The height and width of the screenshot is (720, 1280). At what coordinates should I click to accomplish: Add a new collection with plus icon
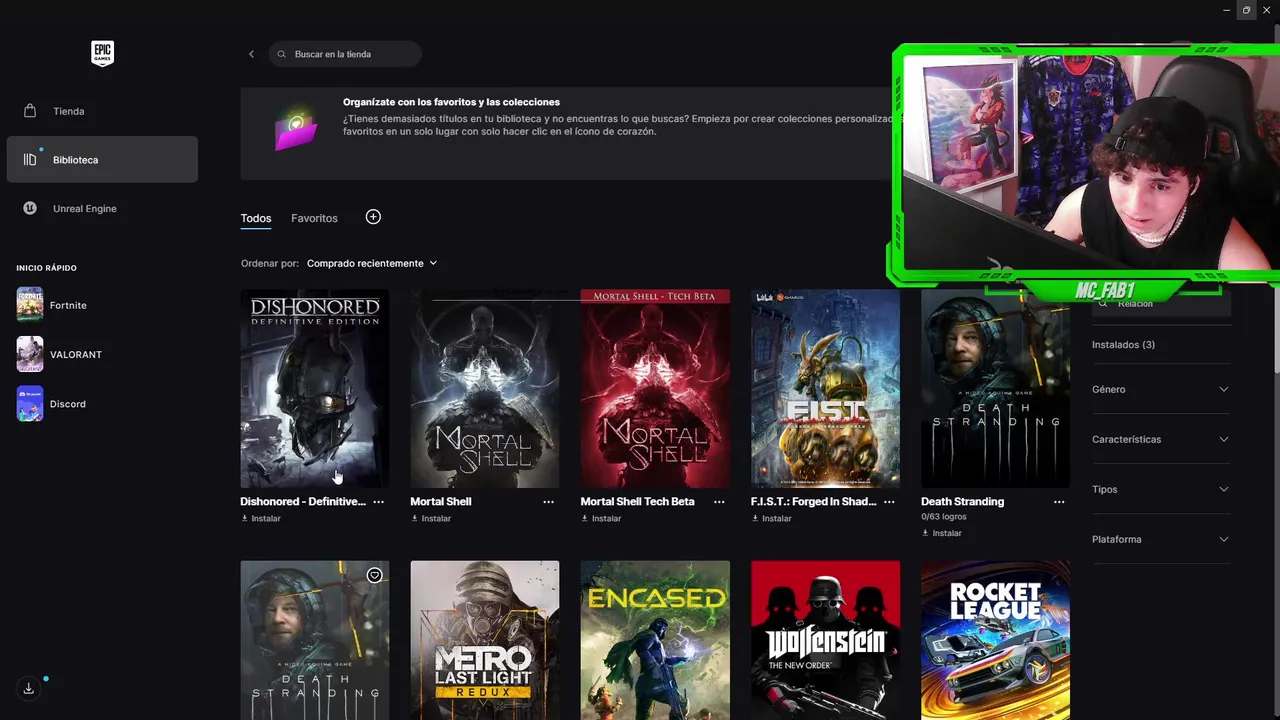373,217
